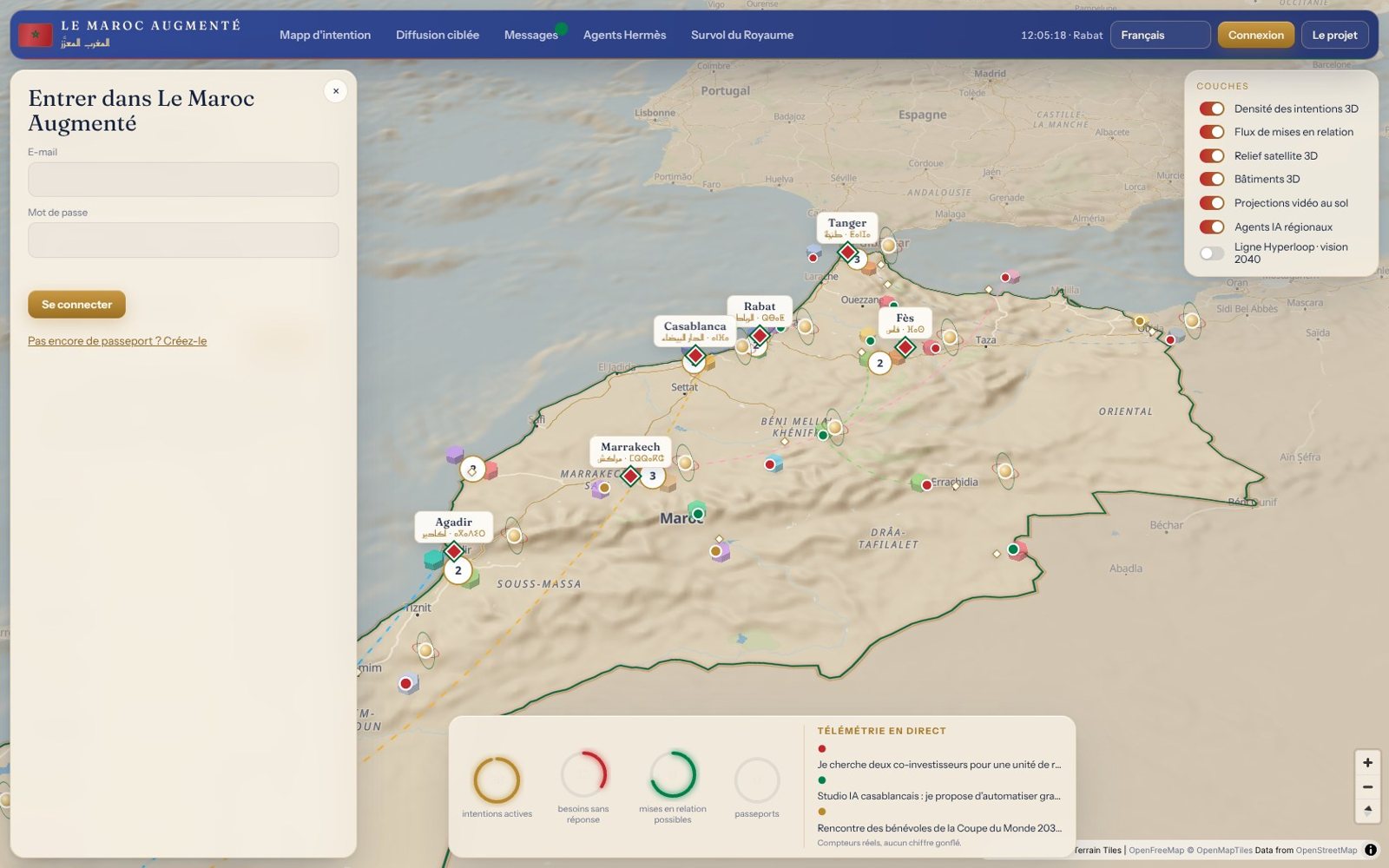Open Agents Hermès section
The width and height of the screenshot is (1389, 868).
tap(624, 35)
